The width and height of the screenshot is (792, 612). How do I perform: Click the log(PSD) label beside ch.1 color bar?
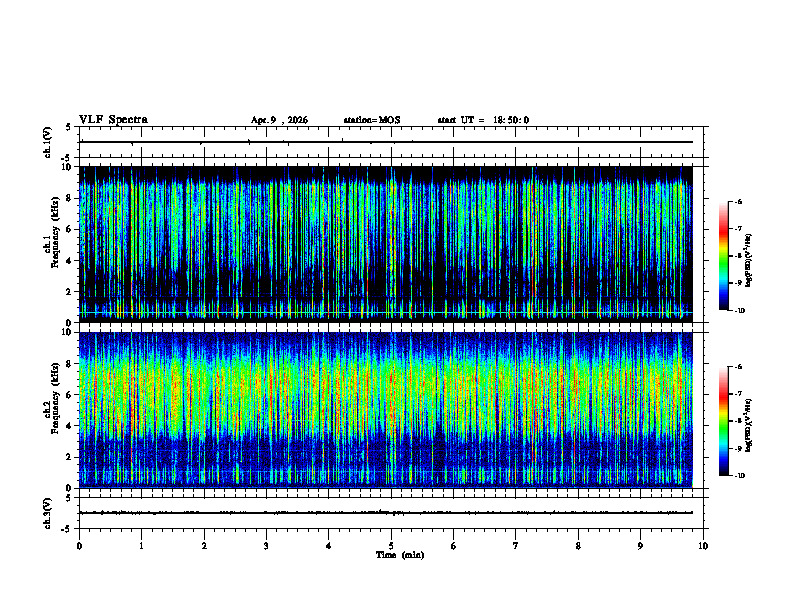pyautogui.click(x=750, y=260)
